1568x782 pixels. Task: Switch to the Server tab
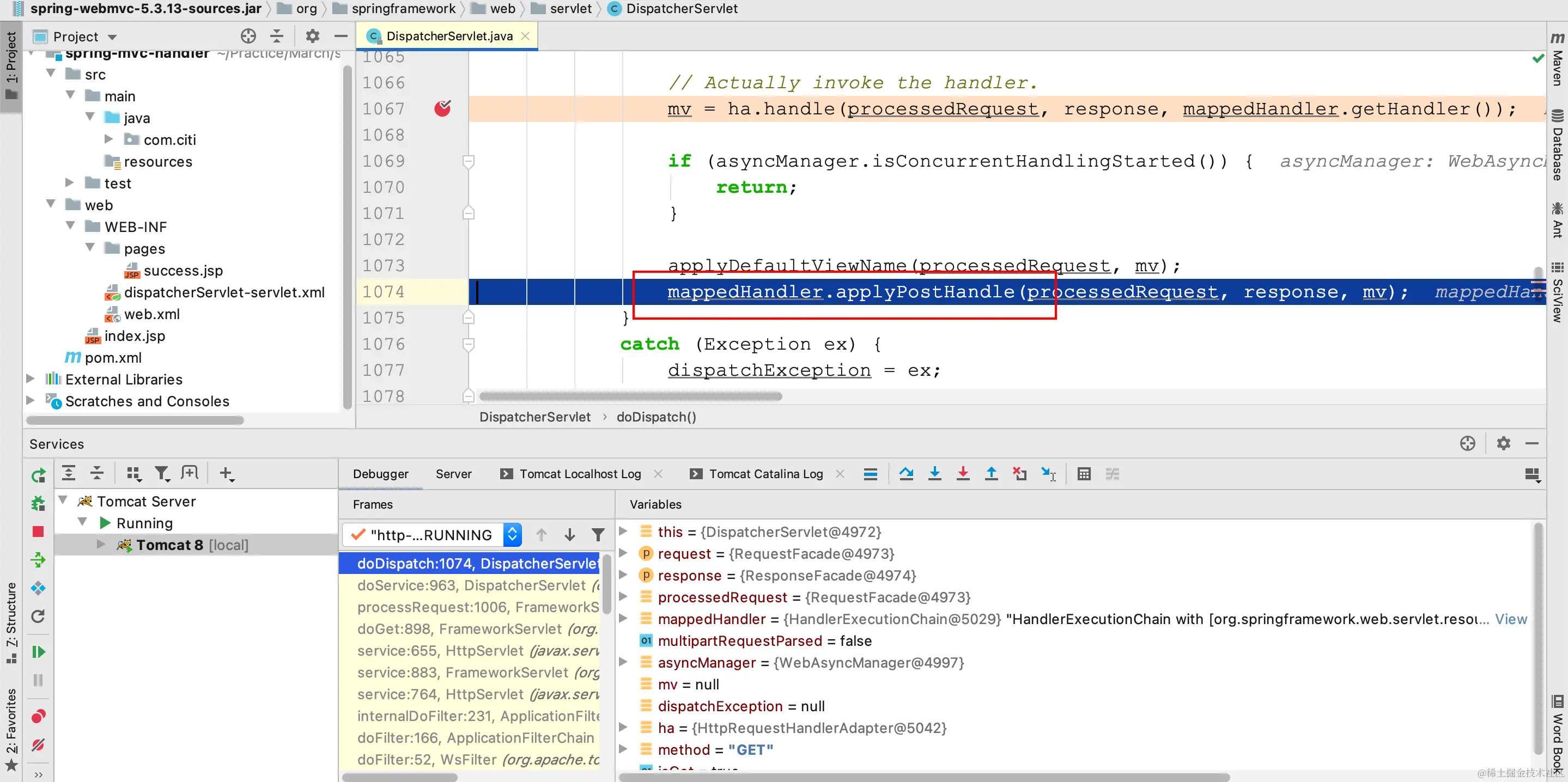click(453, 473)
